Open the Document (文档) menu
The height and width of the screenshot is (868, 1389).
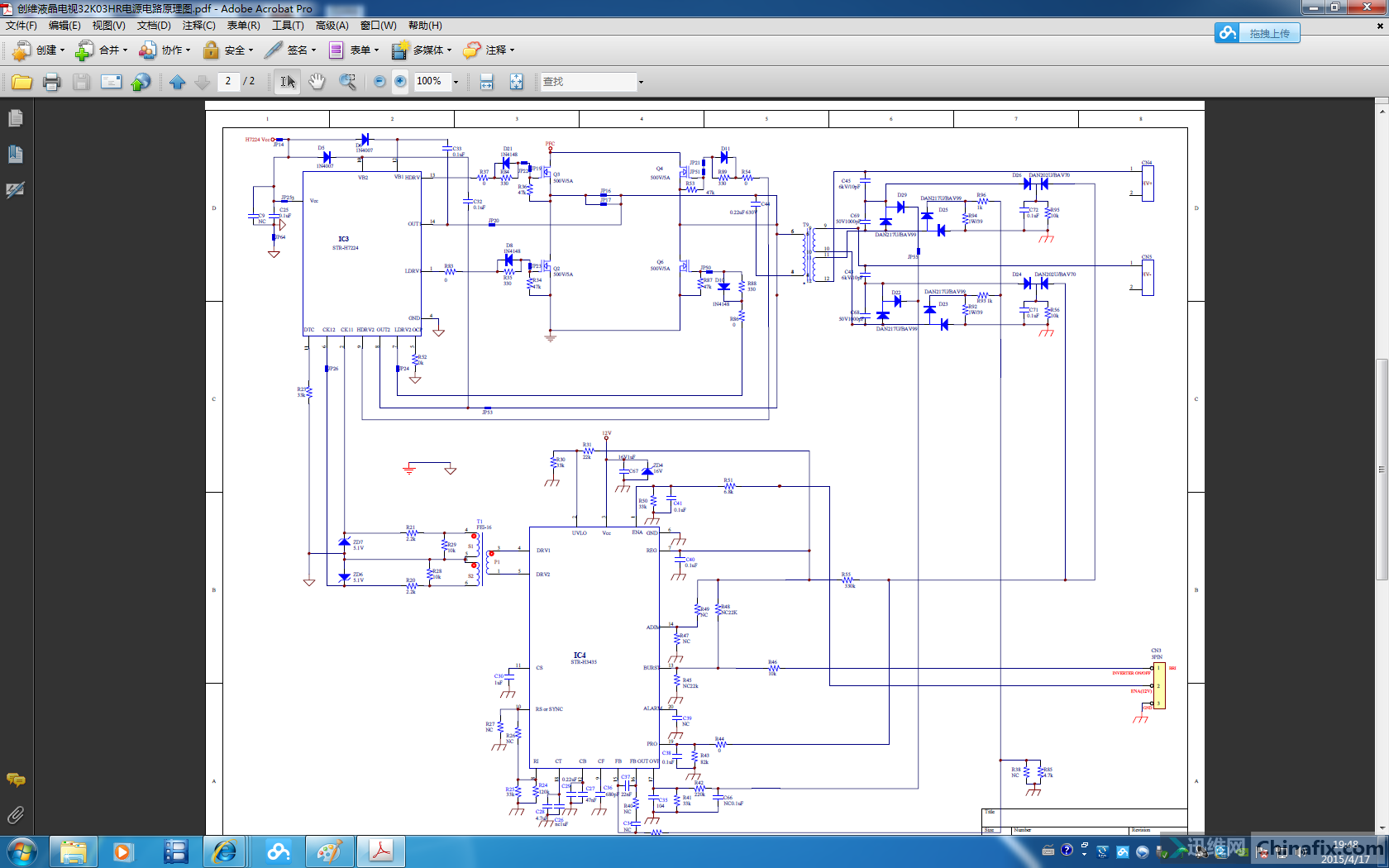(x=154, y=26)
